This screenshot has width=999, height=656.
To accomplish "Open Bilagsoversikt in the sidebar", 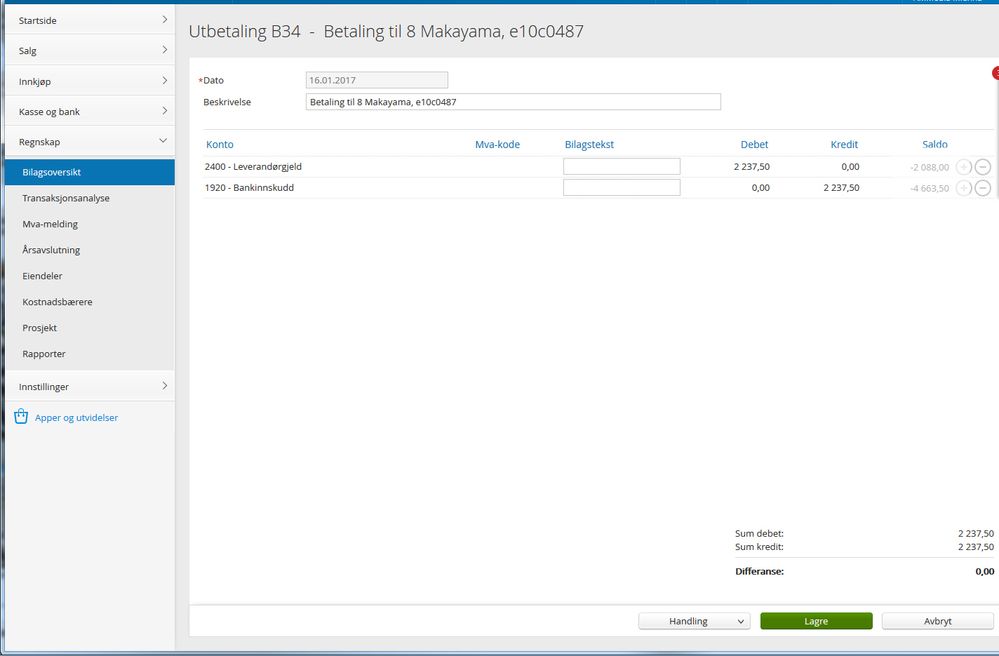I will tap(90, 172).
